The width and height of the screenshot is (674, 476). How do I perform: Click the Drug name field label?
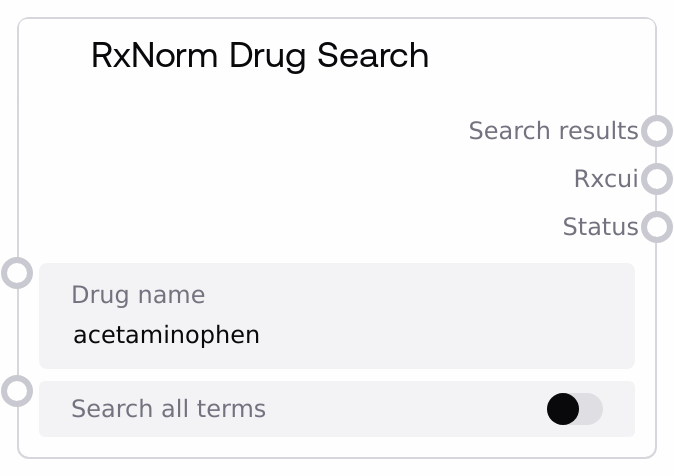click(x=138, y=295)
